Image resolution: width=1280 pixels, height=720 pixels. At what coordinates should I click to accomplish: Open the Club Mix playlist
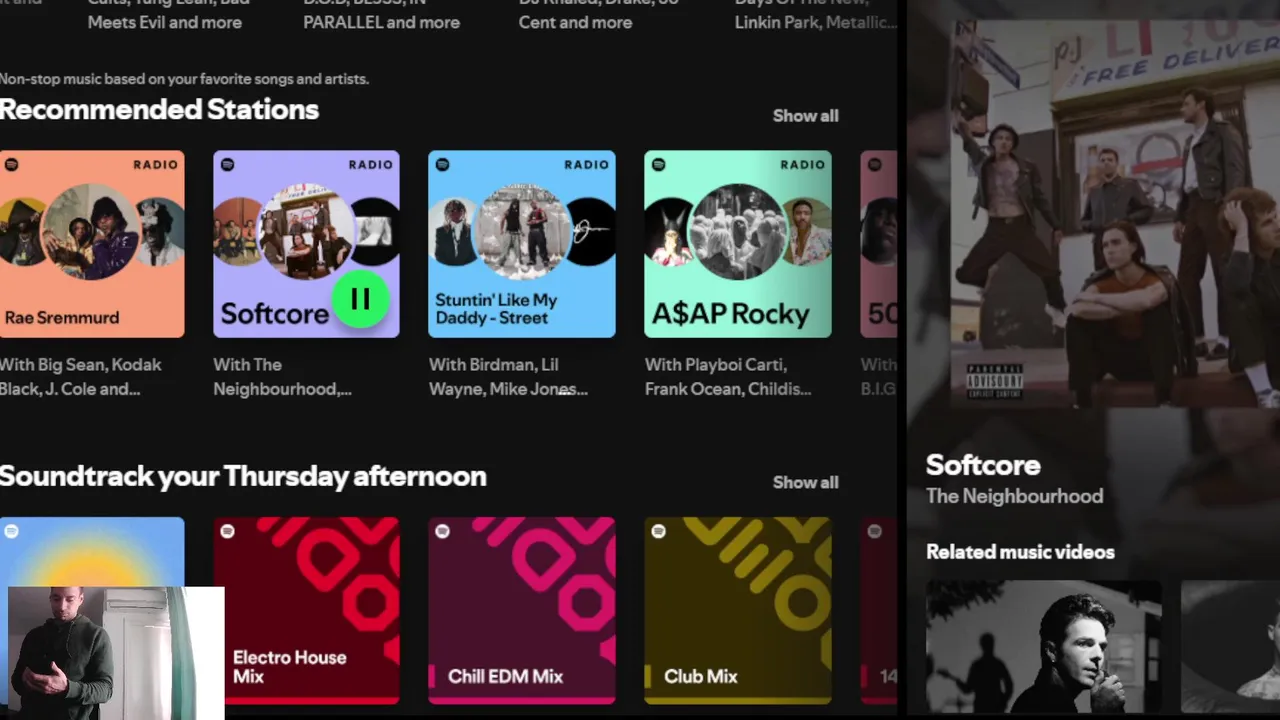pos(738,610)
